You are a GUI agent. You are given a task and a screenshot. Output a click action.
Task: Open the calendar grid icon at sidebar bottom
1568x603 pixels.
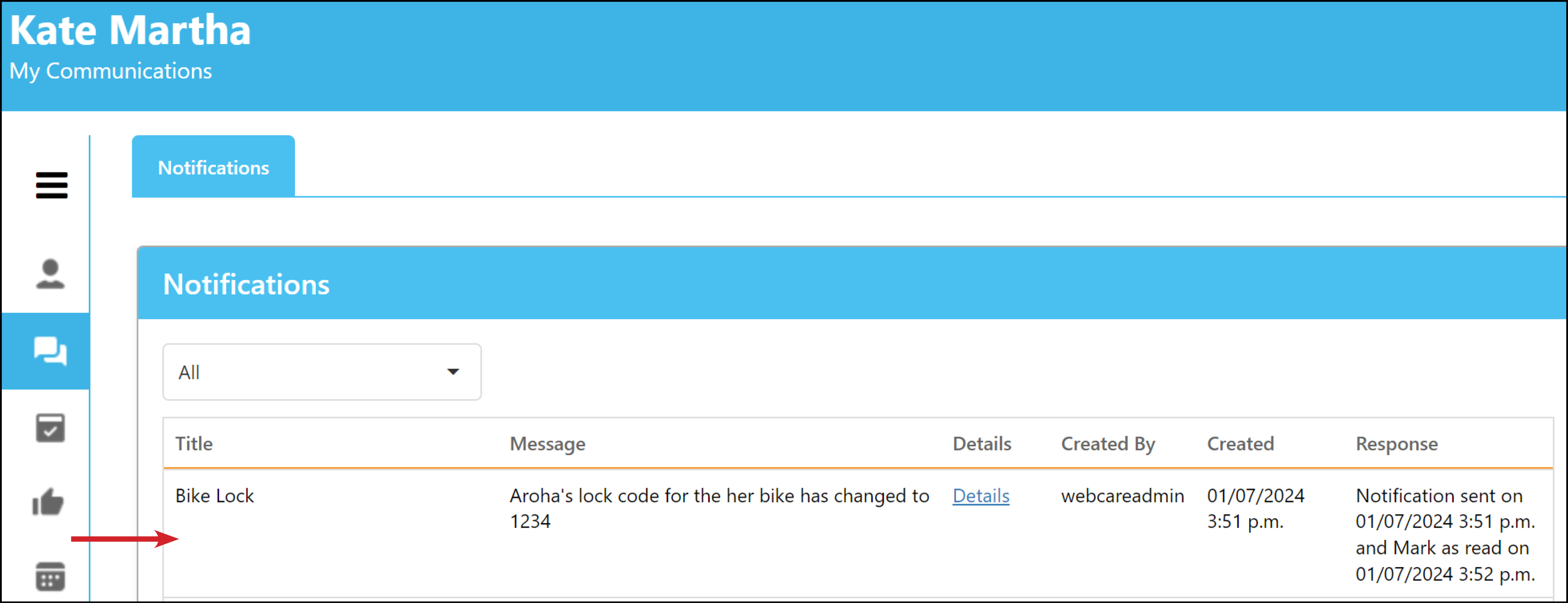coord(50,576)
